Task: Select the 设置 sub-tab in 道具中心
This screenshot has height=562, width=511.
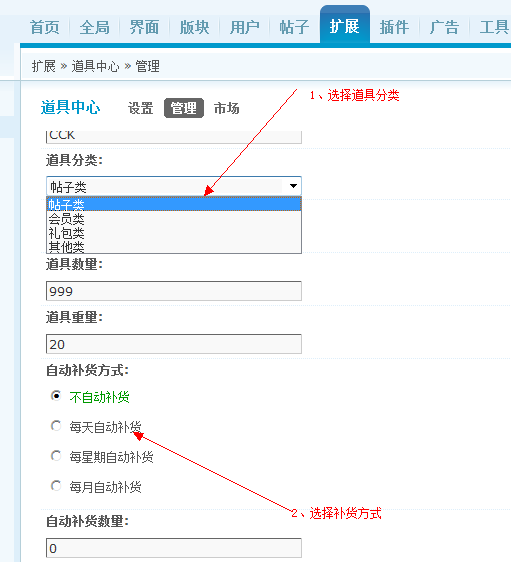Action: coord(140,108)
